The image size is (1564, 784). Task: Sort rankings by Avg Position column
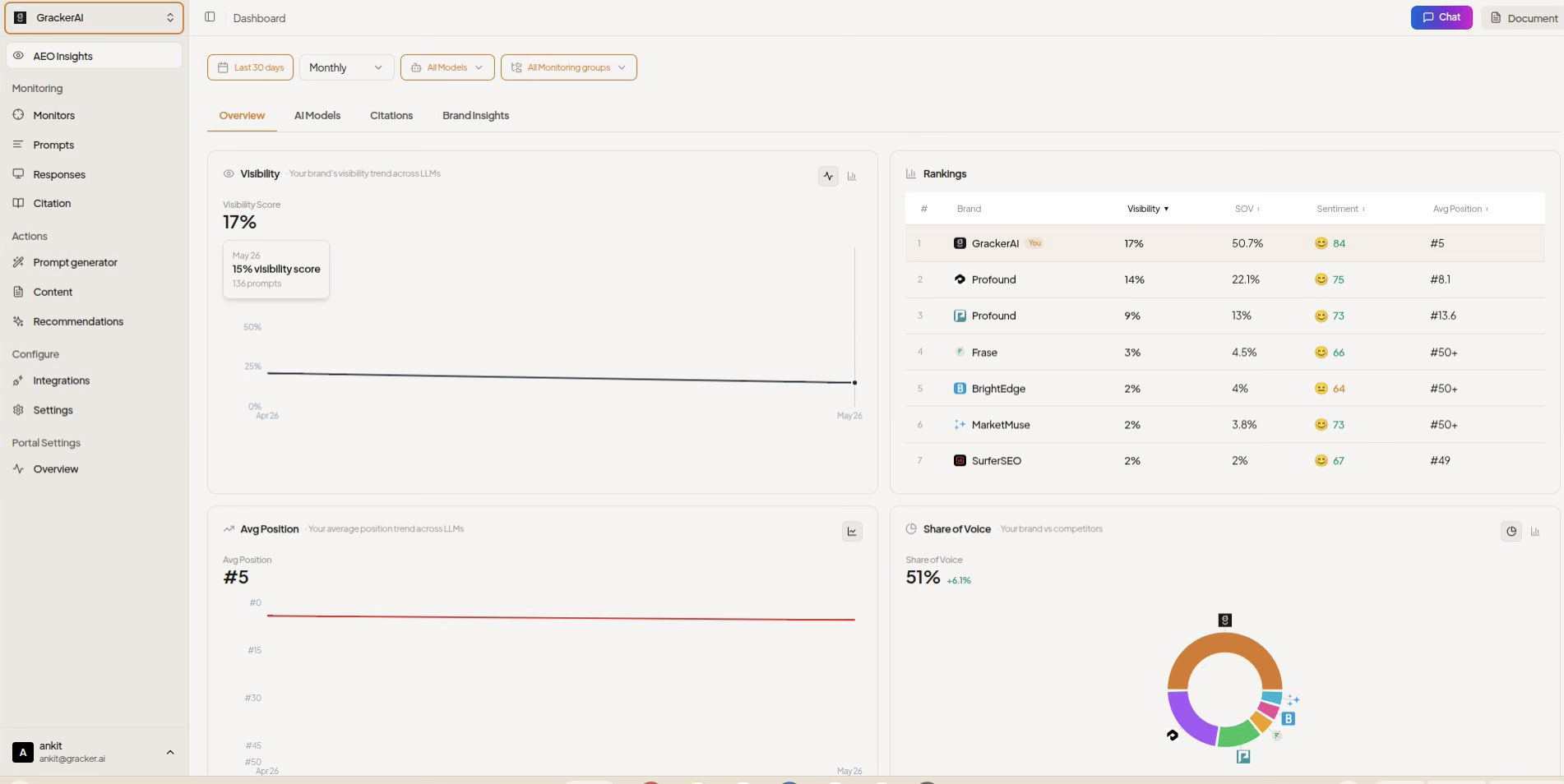click(x=1460, y=209)
